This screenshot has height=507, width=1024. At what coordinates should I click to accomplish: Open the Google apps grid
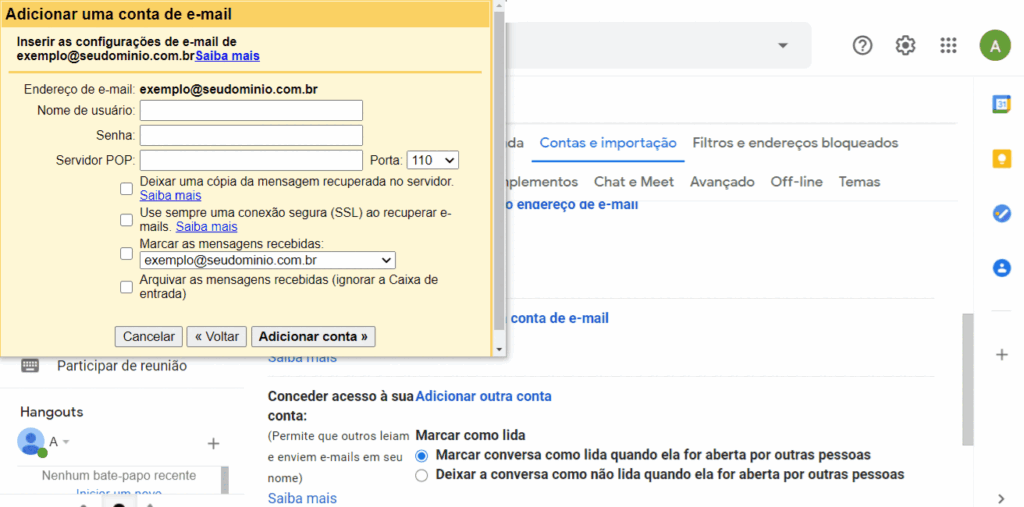click(x=949, y=45)
